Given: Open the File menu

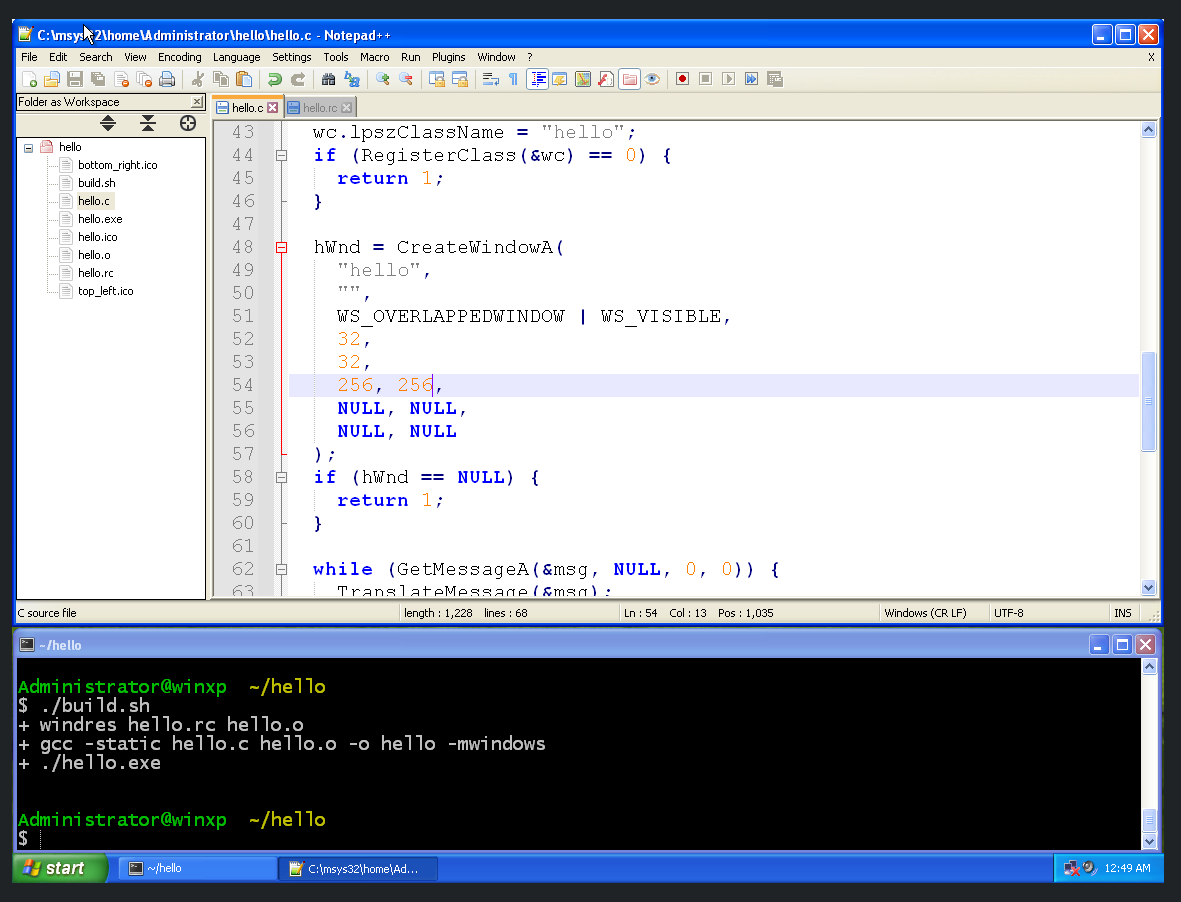Looking at the screenshot, I should point(29,57).
